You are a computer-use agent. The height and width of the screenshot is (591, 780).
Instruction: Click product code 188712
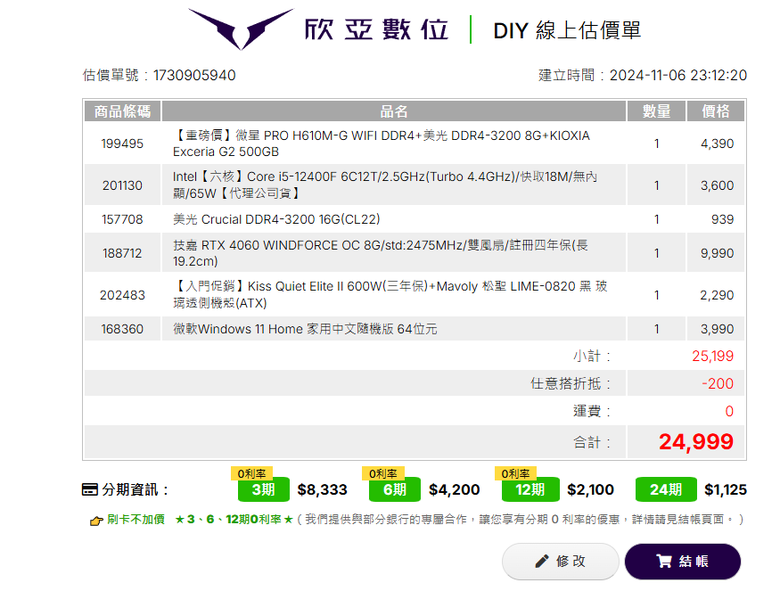click(122, 253)
